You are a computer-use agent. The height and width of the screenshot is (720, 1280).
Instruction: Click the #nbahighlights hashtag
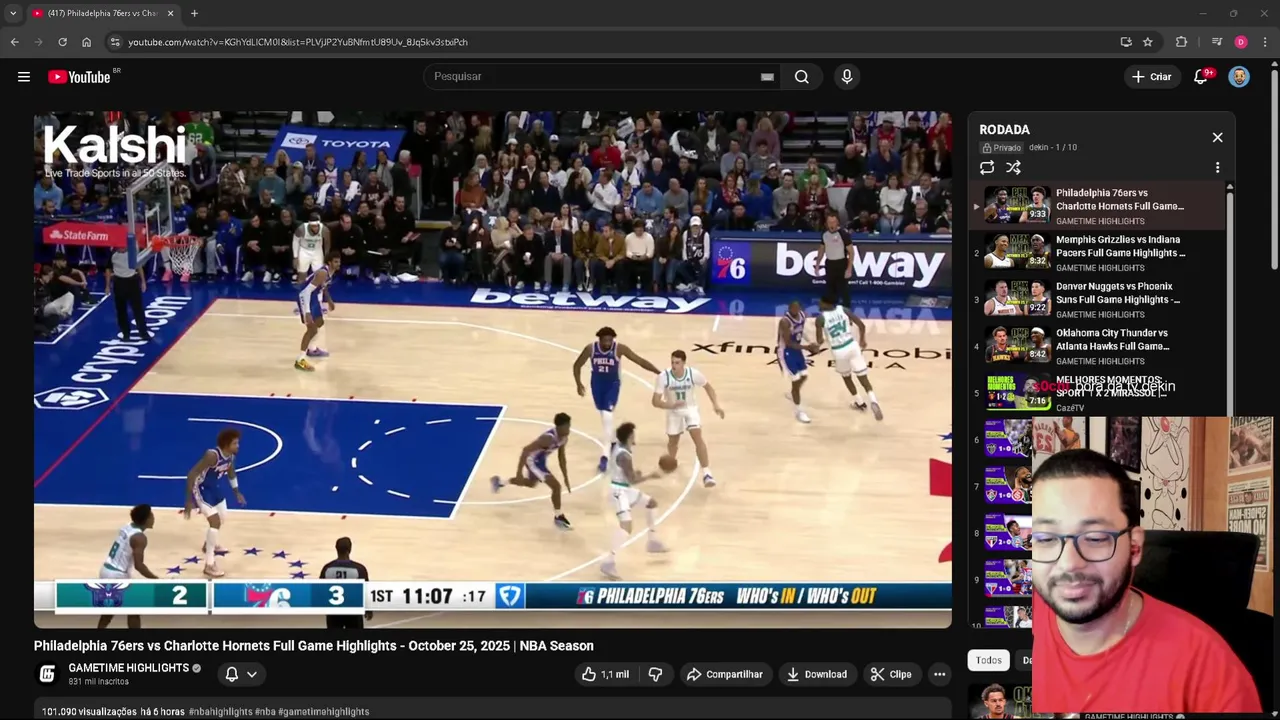tap(220, 712)
